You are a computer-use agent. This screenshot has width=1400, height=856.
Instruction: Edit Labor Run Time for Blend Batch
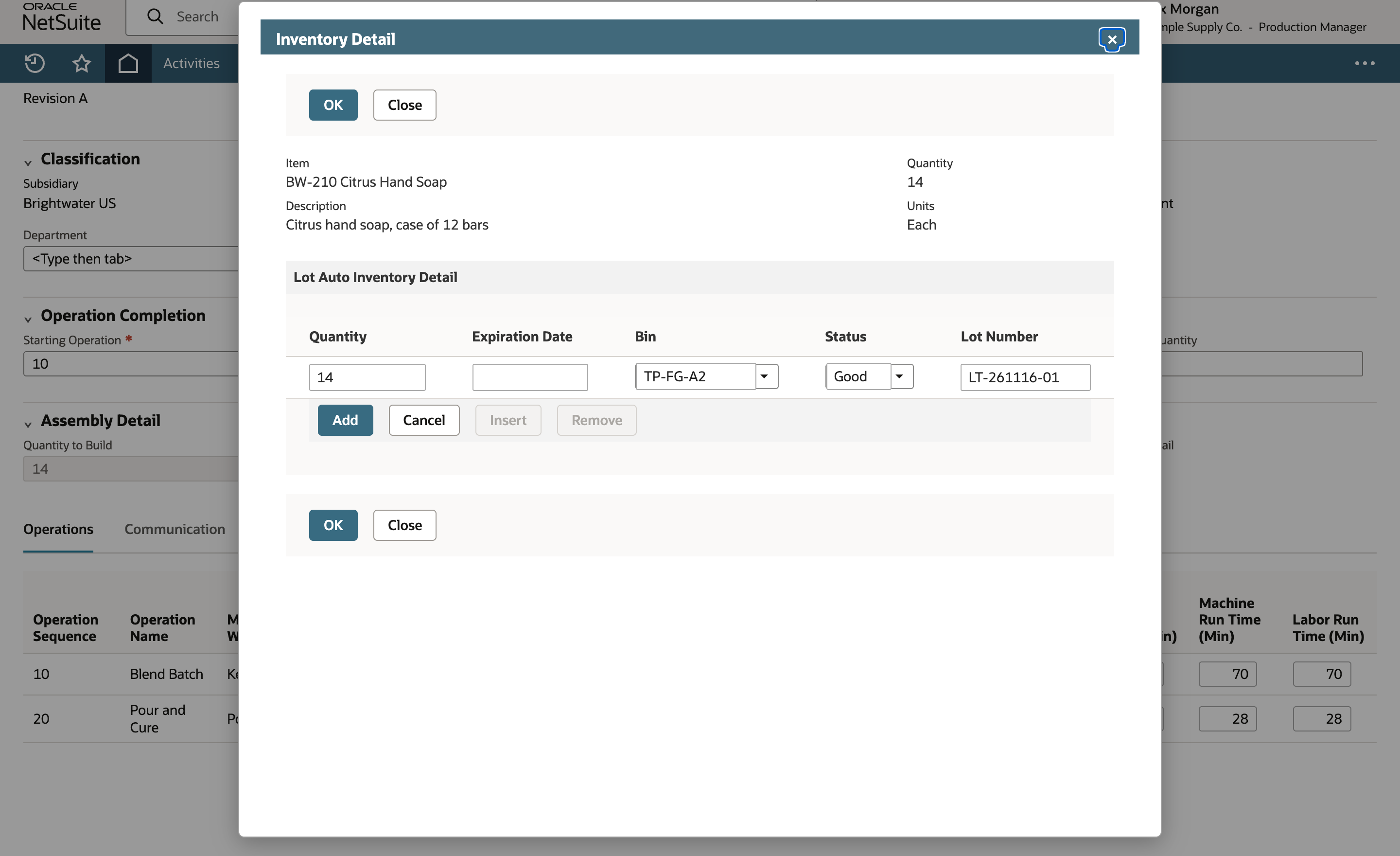pos(1322,674)
